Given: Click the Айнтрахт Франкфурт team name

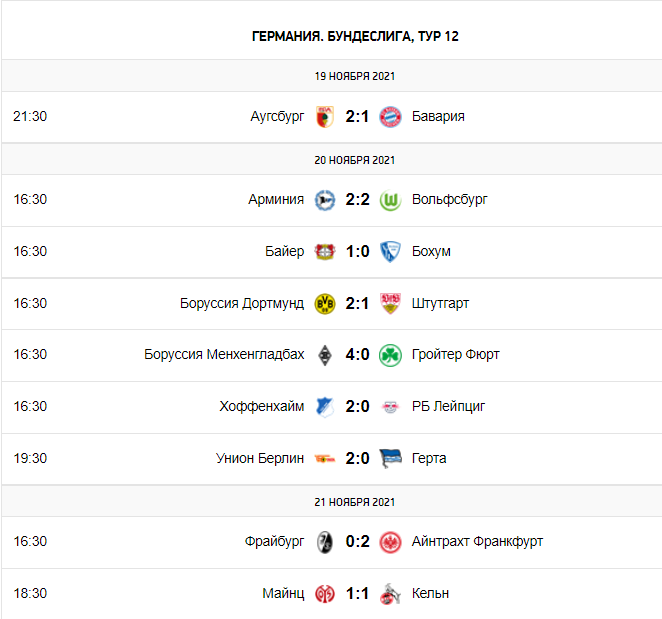Looking at the screenshot, I should tap(477, 541).
